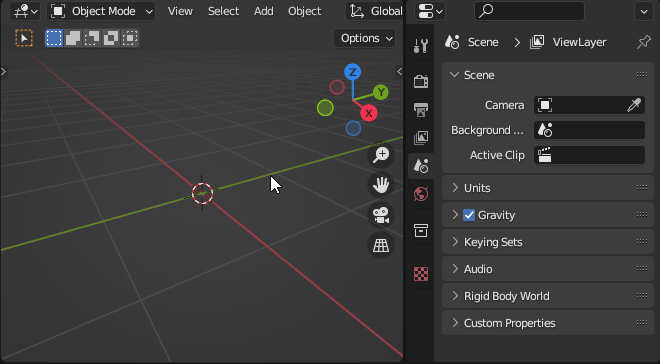Image resolution: width=660 pixels, height=364 pixels.
Task: Click the Units panel drag handle
Action: click(642, 187)
